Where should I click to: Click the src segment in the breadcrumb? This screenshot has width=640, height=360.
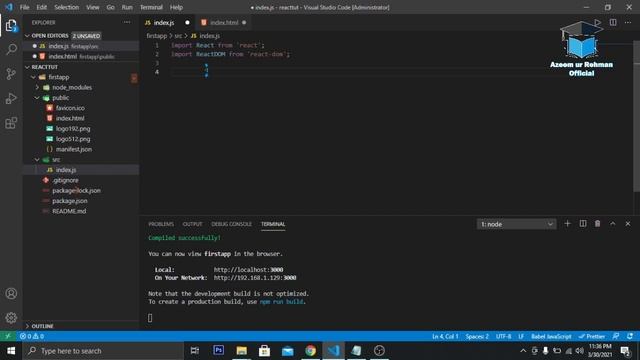pyautogui.click(x=178, y=36)
